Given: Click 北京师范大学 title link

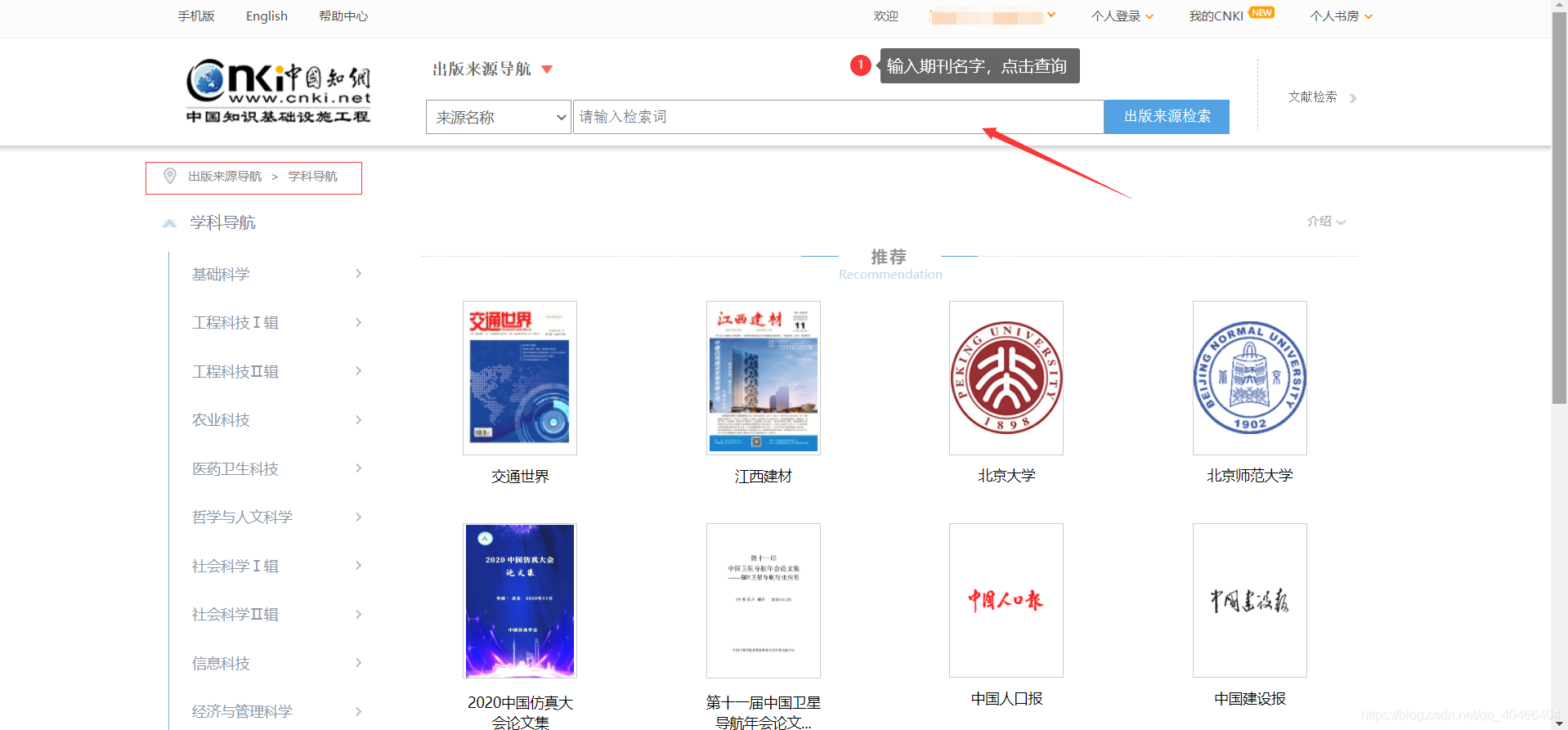Looking at the screenshot, I should click(x=1250, y=476).
